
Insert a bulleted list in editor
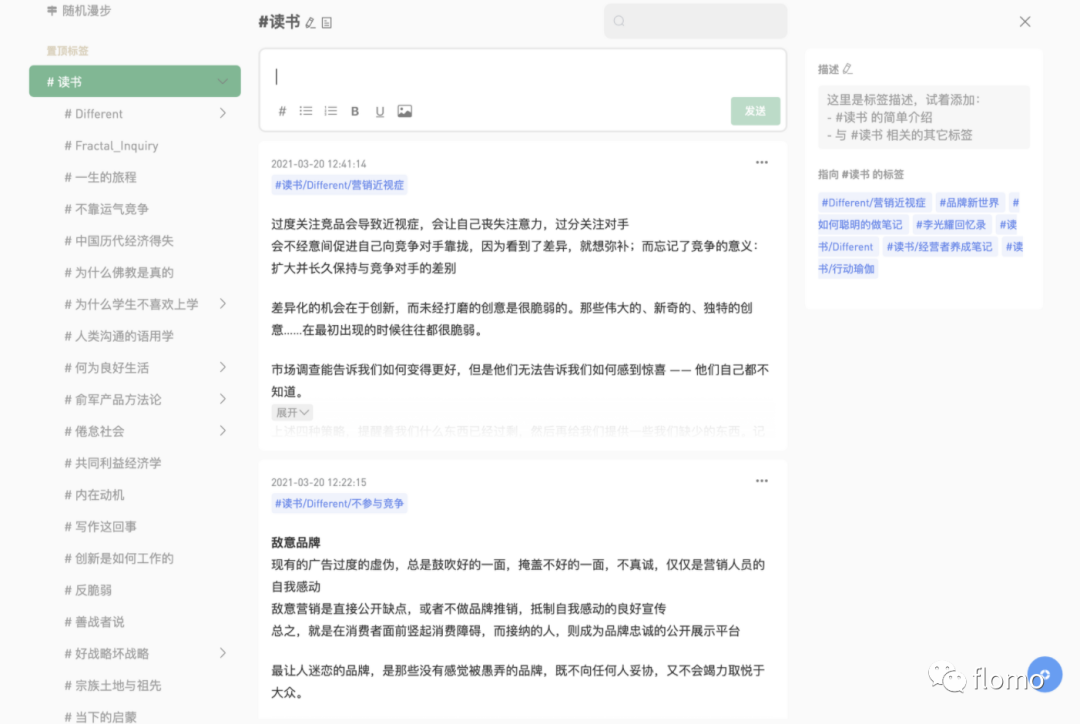[x=306, y=111]
